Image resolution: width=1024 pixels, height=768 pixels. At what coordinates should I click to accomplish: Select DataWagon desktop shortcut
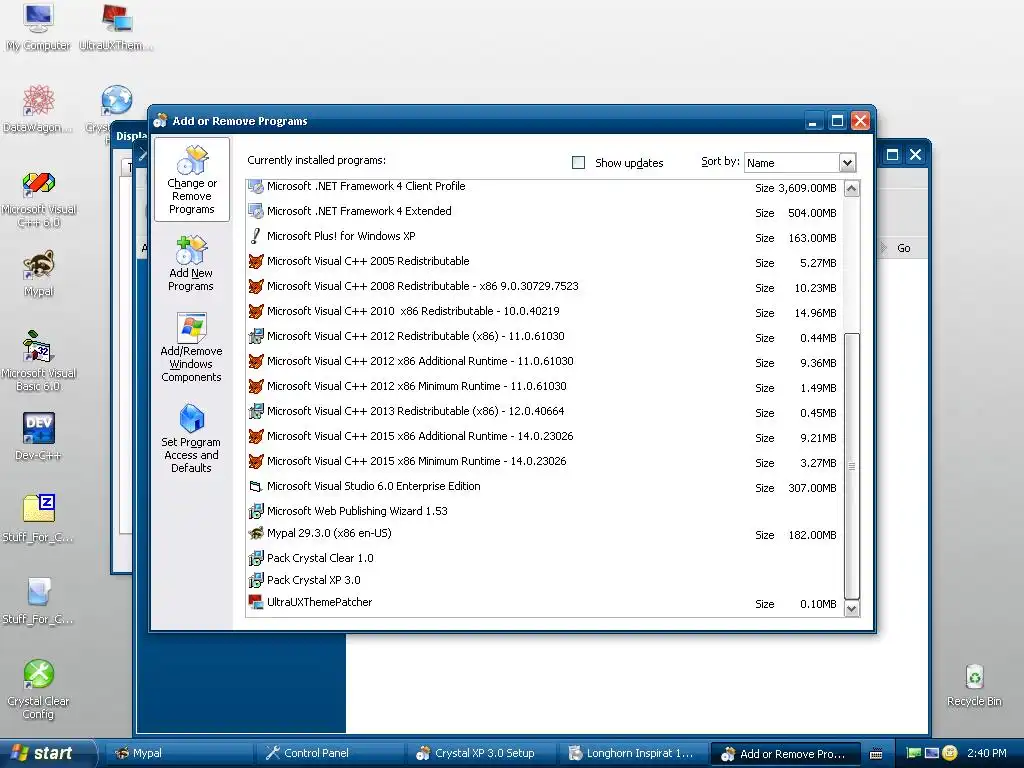pyautogui.click(x=38, y=108)
